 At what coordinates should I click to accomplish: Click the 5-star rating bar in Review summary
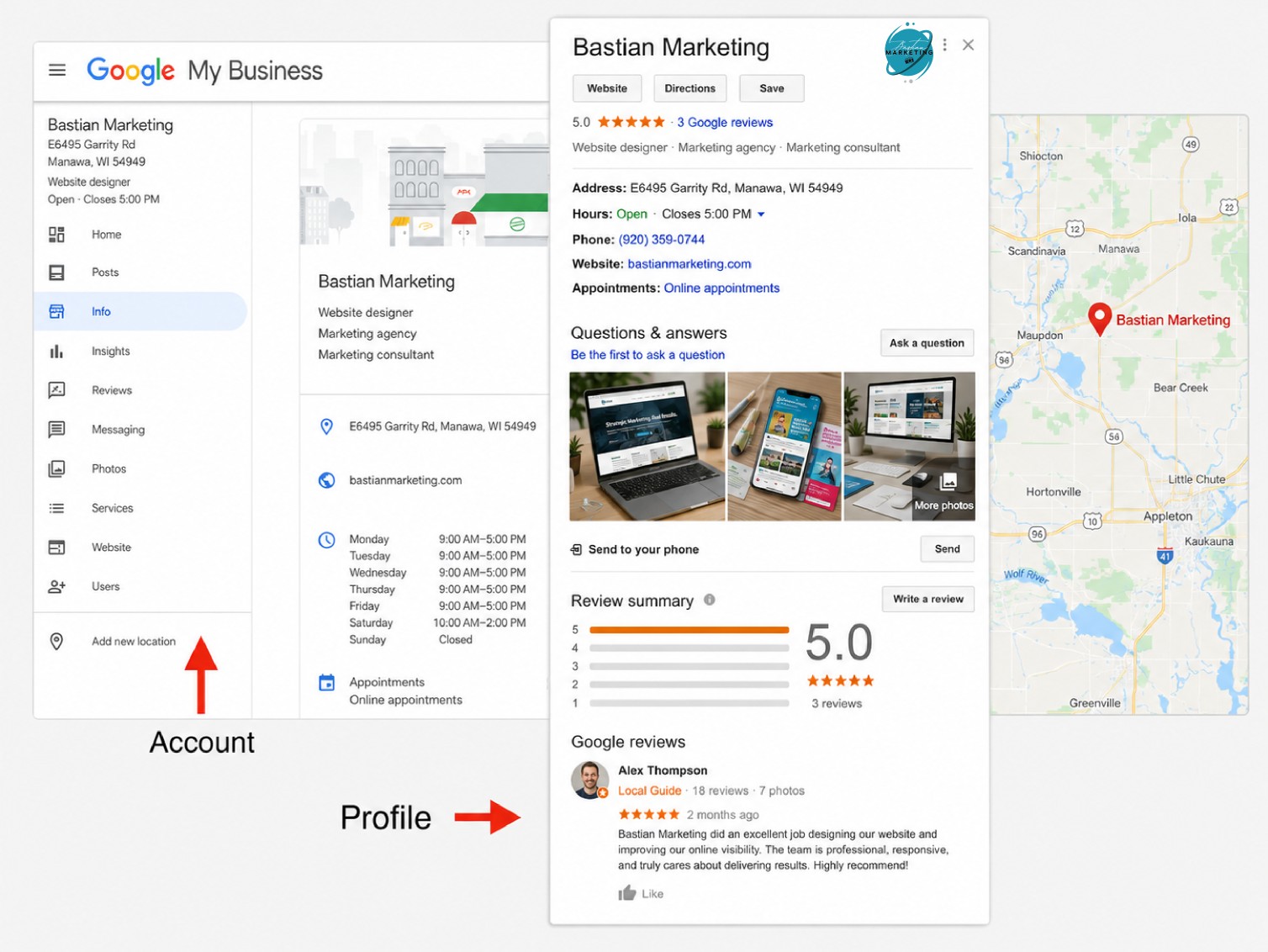689,630
